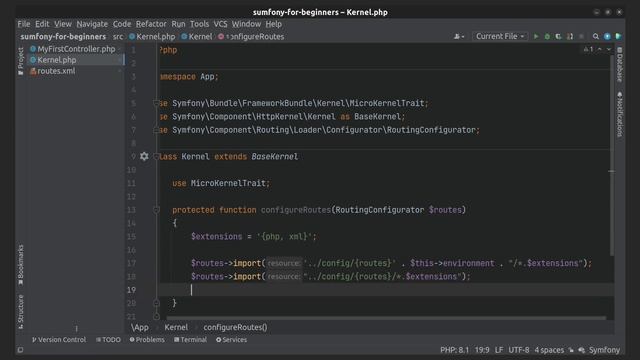The image size is (640, 360).
Task: Open the File menu
Action: click(24, 24)
